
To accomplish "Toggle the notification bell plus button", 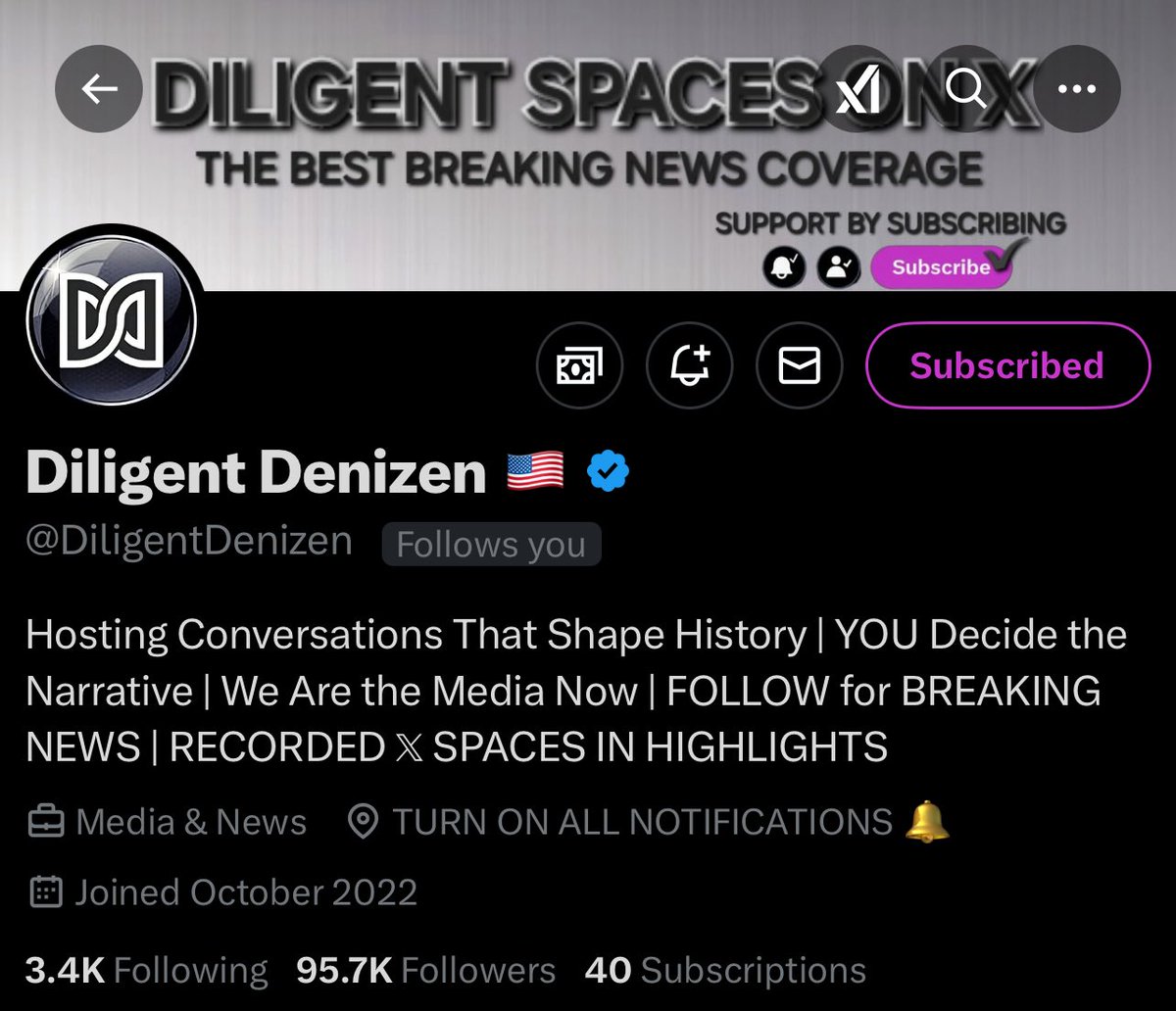I will point(689,366).
